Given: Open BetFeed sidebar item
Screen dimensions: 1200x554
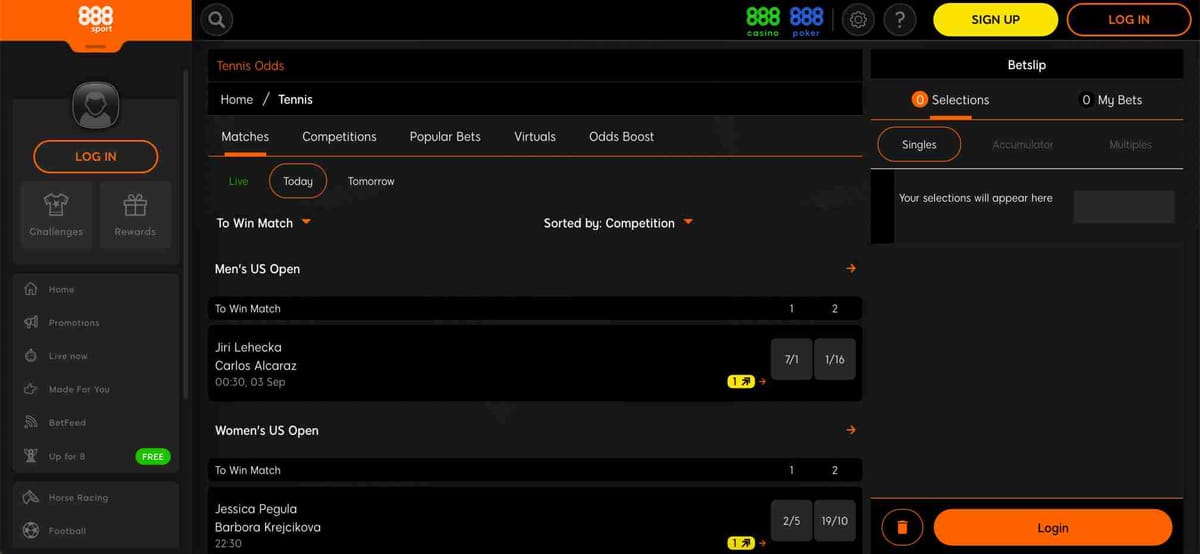Looking at the screenshot, I should point(96,423).
